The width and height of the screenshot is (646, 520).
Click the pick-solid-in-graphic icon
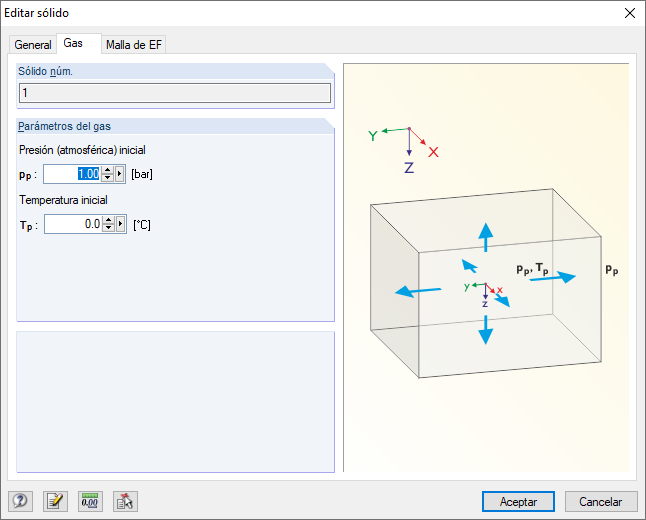pyautogui.click(x=125, y=501)
